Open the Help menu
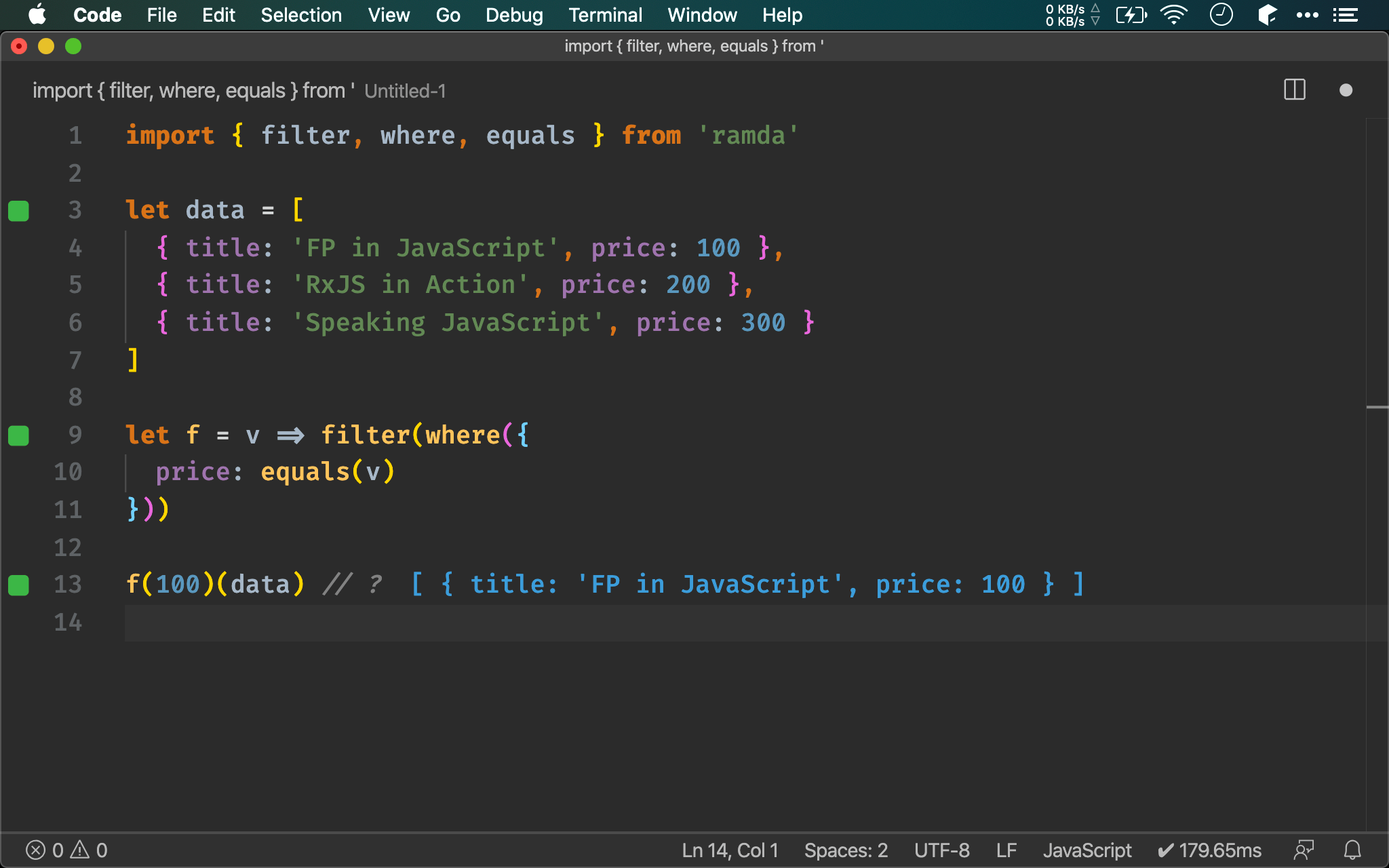 [x=782, y=15]
